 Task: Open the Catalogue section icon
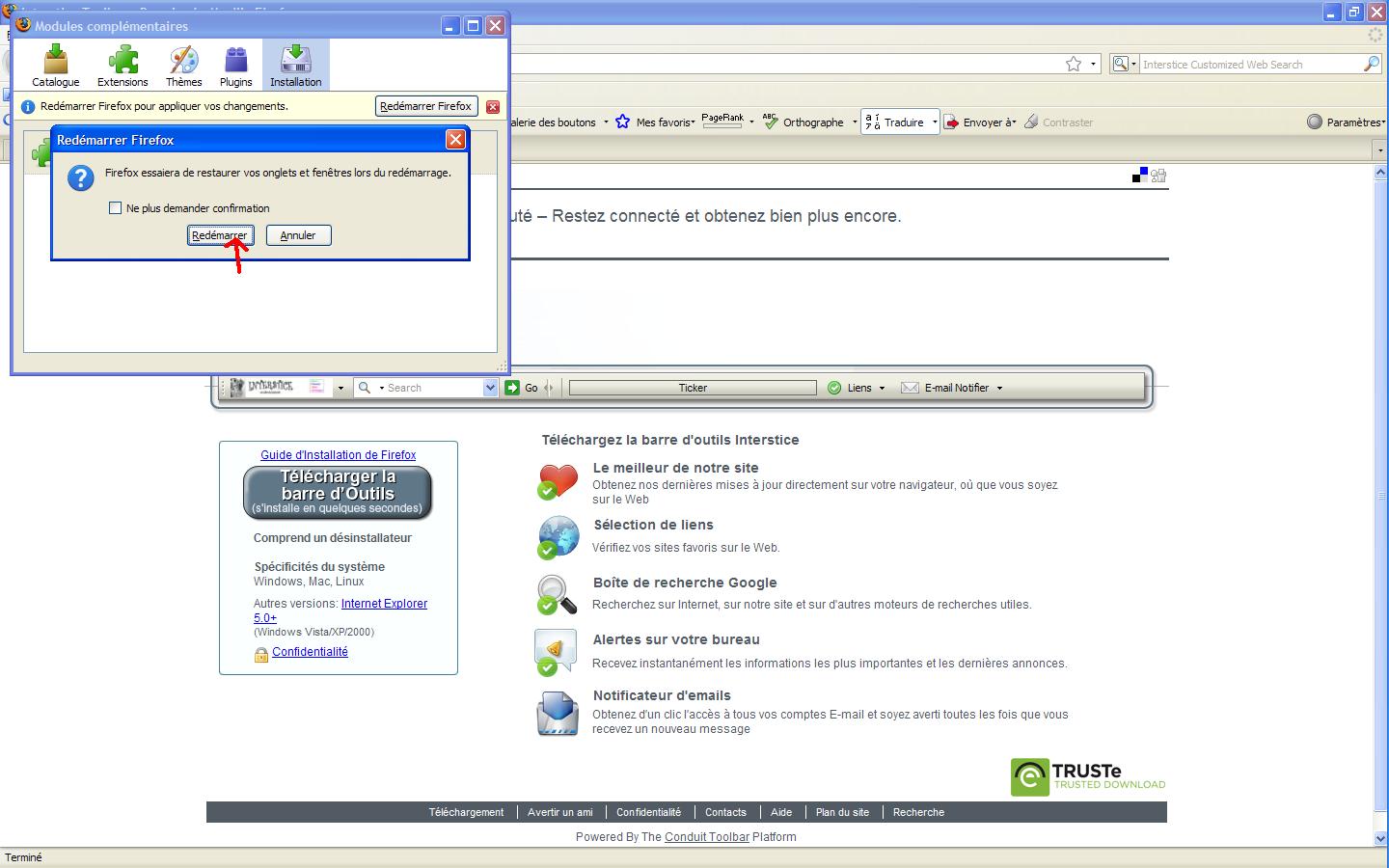[x=56, y=61]
